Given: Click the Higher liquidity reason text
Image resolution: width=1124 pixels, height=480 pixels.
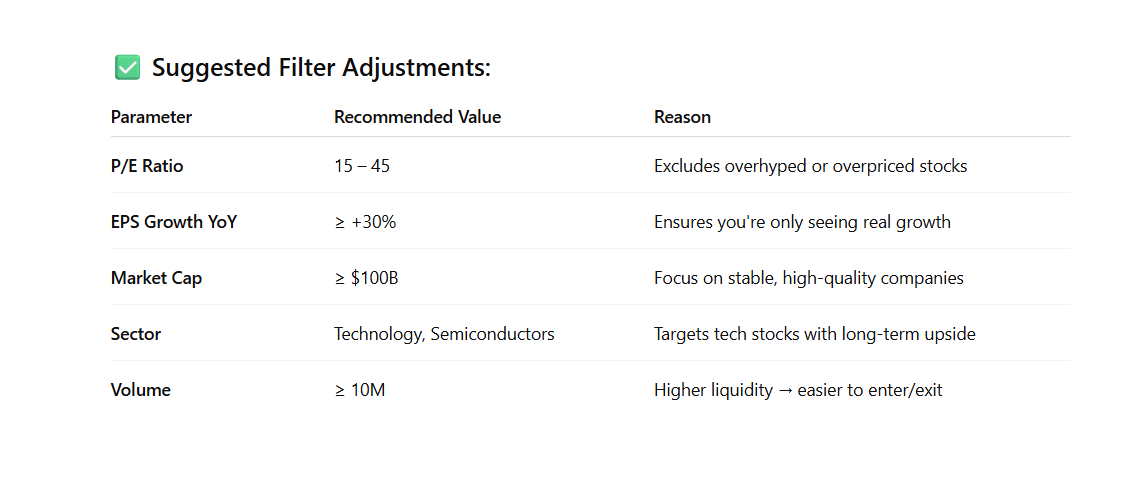Looking at the screenshot, I should (798, 390).
